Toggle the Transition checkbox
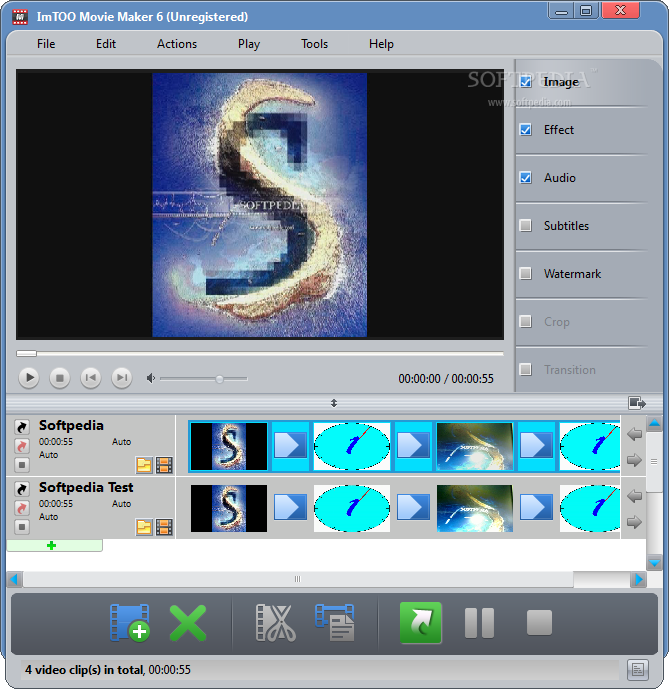This screenshot has height=689, width=669. click(526, 370)
